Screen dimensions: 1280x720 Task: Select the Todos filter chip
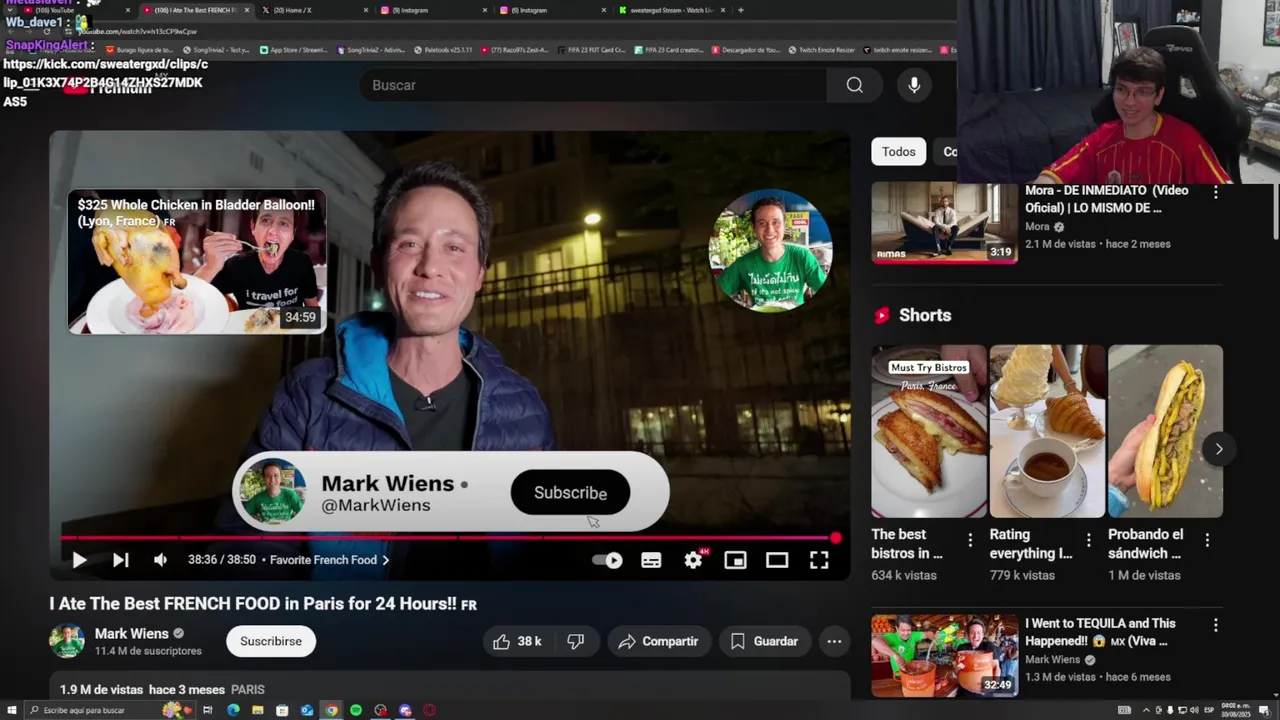(x=898, y=152)
